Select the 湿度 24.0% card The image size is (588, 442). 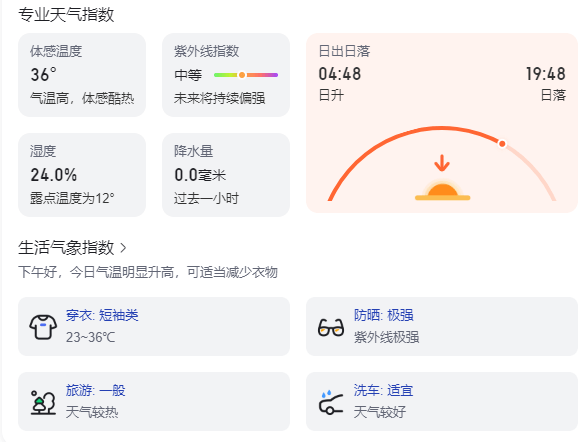[82, 175]
